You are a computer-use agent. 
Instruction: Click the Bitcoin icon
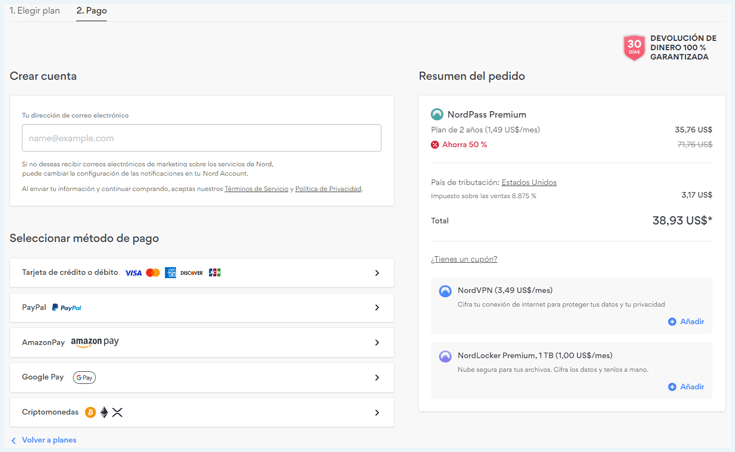pos(90,412)
